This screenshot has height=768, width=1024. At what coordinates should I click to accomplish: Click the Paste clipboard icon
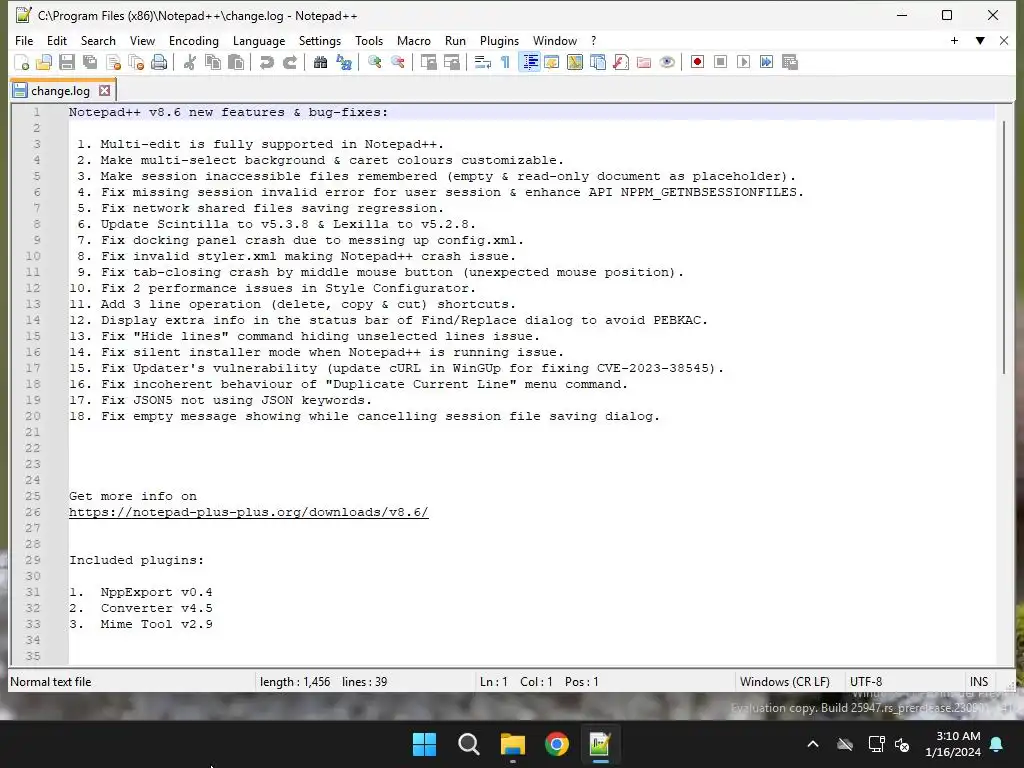tap(236, 63)
